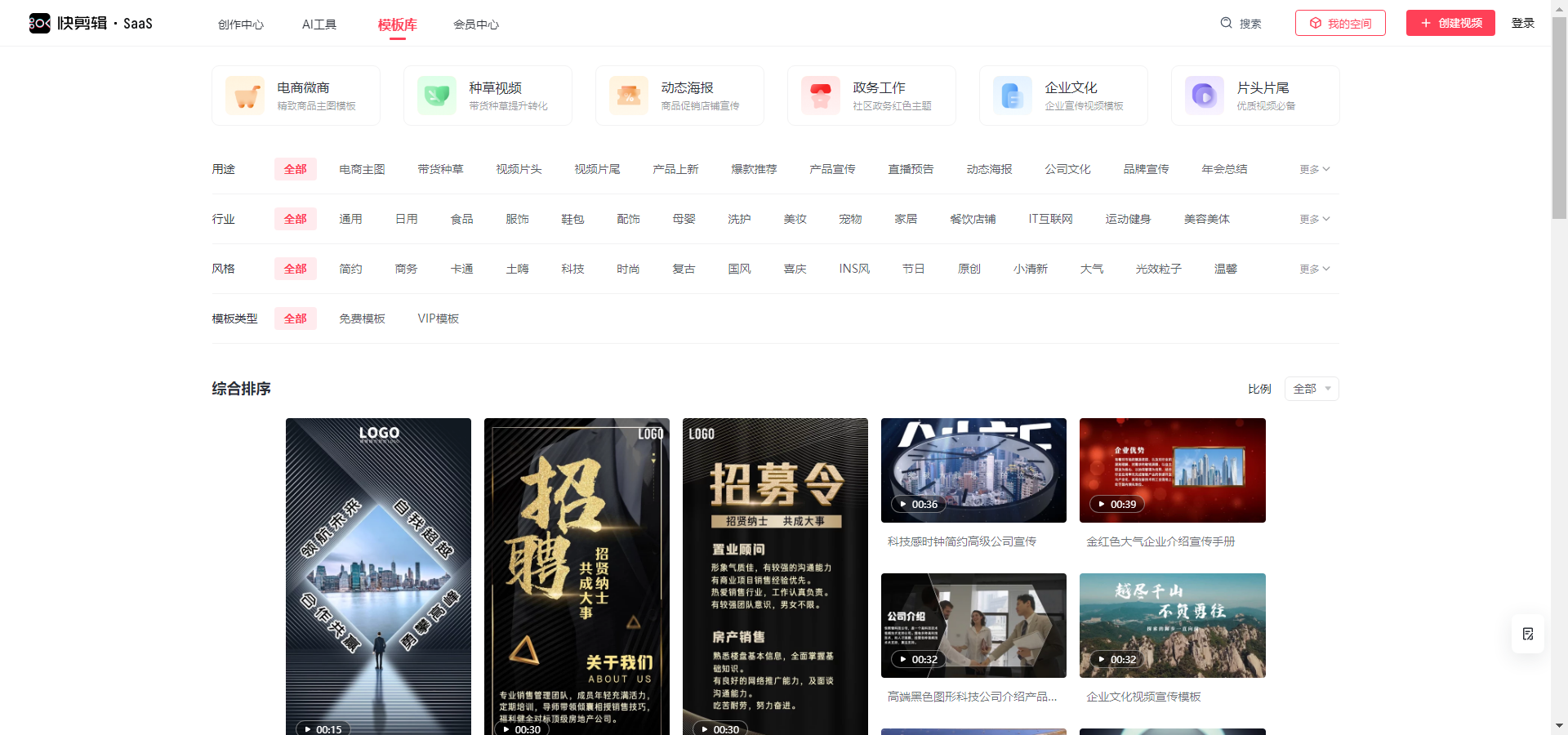Viewport: 1568px width, 735px height.
Task: Play the 00:15 LOGO poster video badge
Action: pyautogui.click(x=323, y=729)
